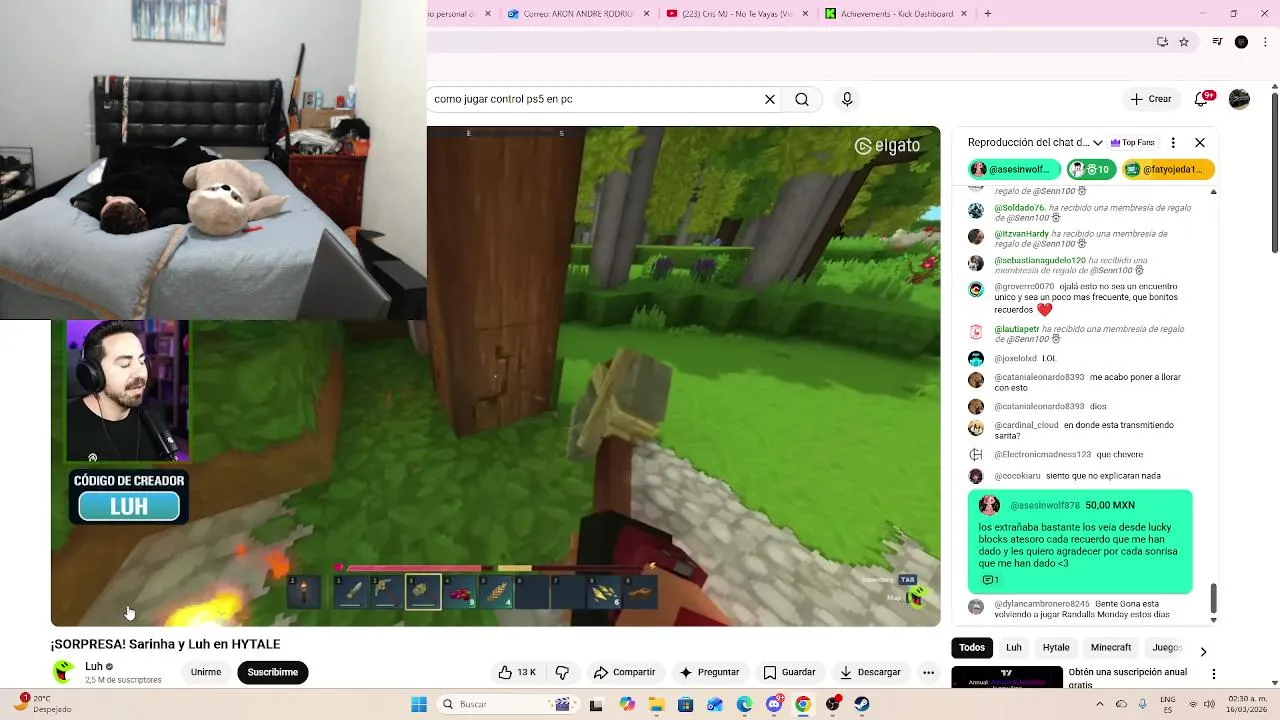Open YouTube notifications bell
The width and height of the screenshot is (1280, 720).
tap(1202, 99)
